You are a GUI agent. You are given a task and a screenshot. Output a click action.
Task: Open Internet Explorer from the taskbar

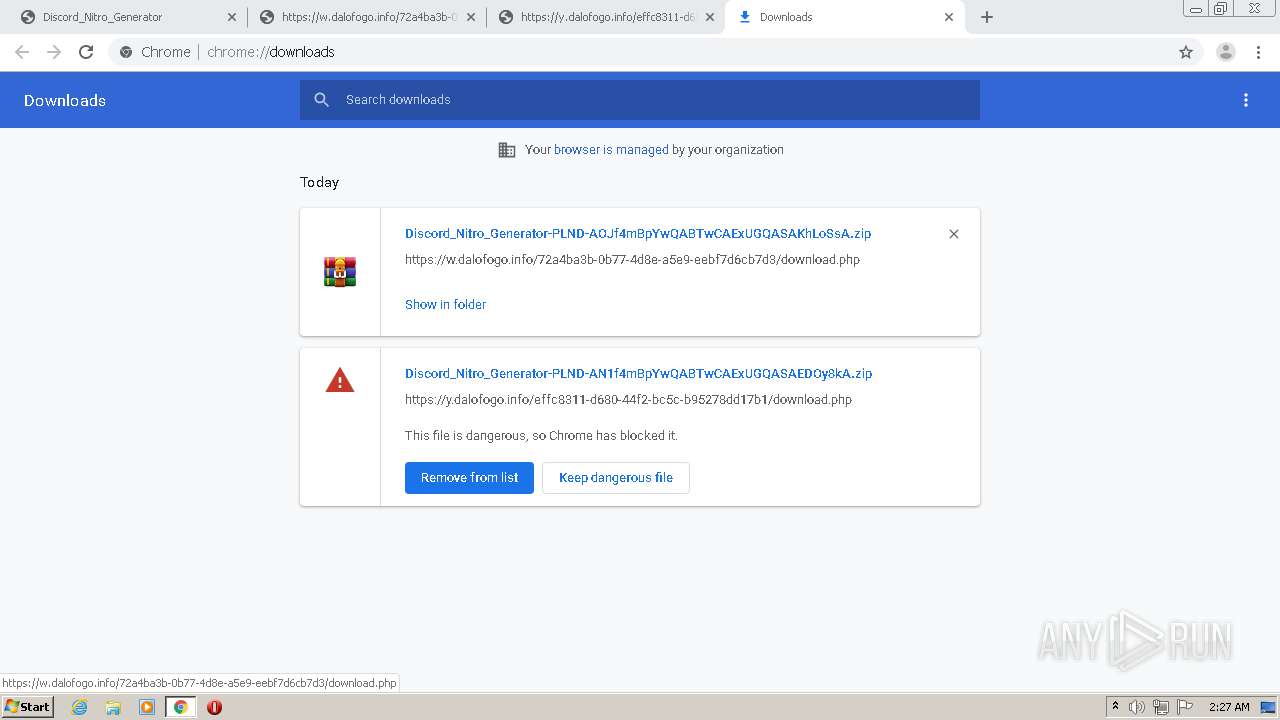pyautogui.click(x=80, y=707)
